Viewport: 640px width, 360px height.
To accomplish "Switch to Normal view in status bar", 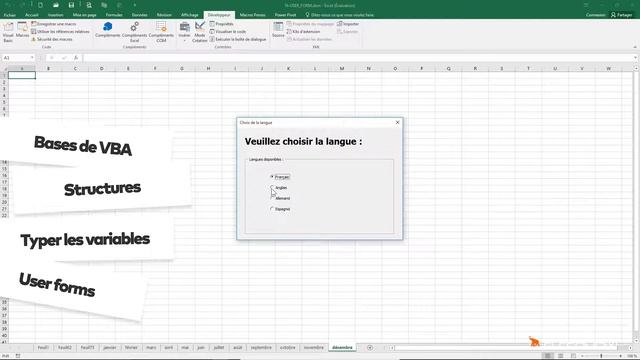I will [x=548, y=356].
